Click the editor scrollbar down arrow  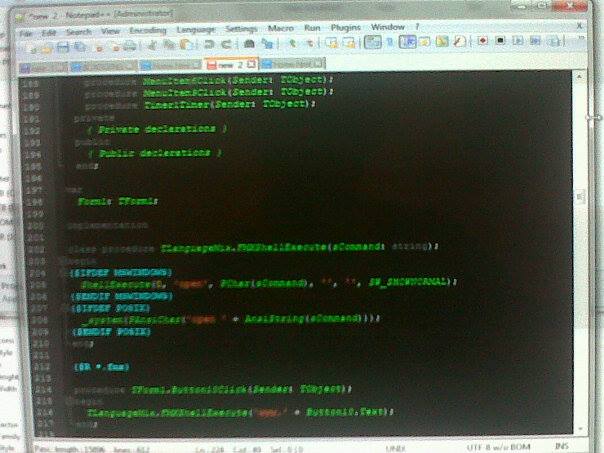(580, 429)
